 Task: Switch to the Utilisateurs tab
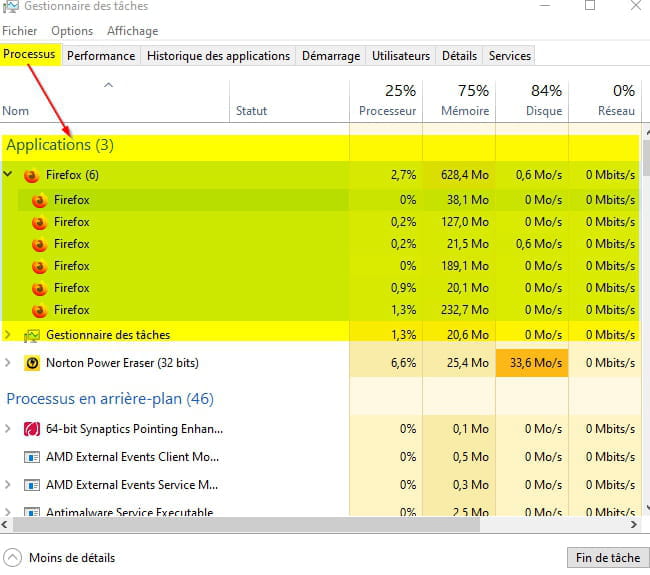401,56
